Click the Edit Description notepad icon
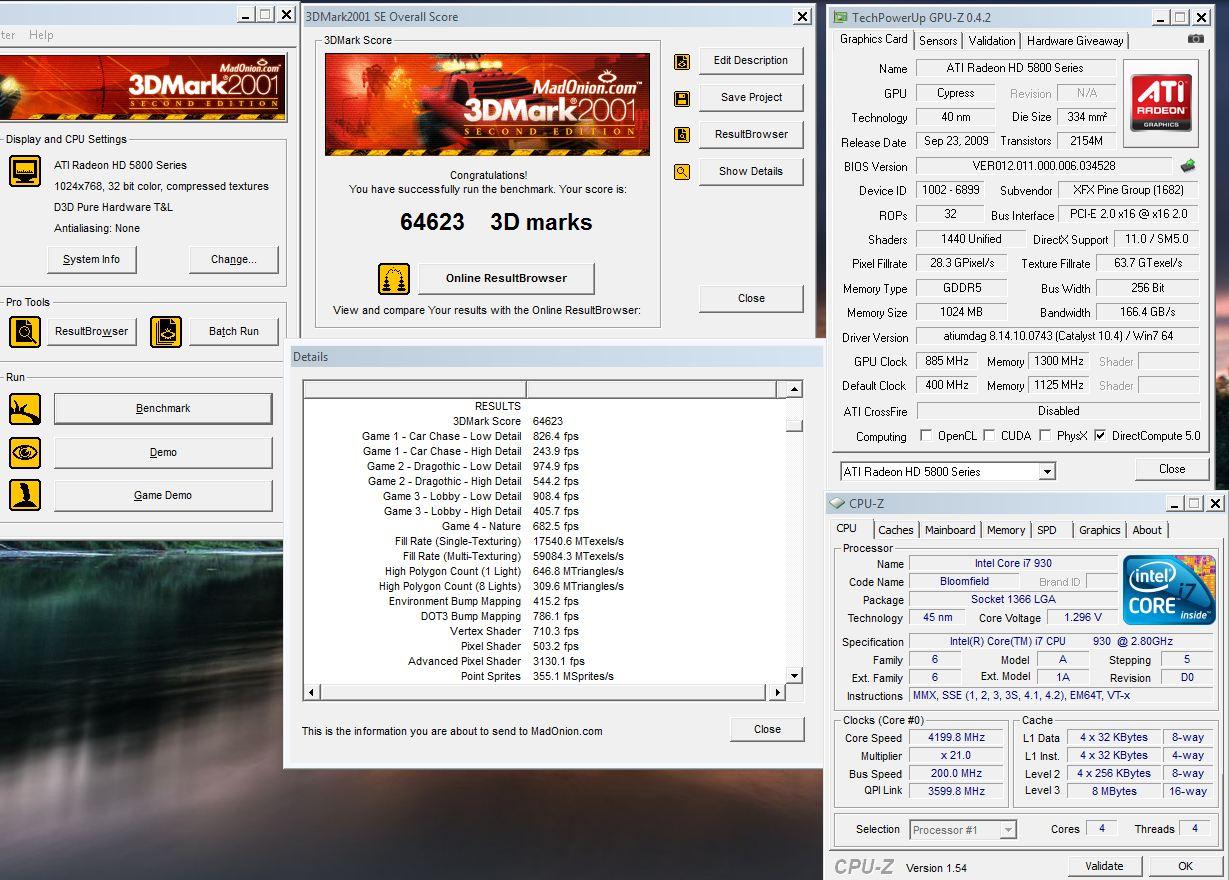 point(682,62)
